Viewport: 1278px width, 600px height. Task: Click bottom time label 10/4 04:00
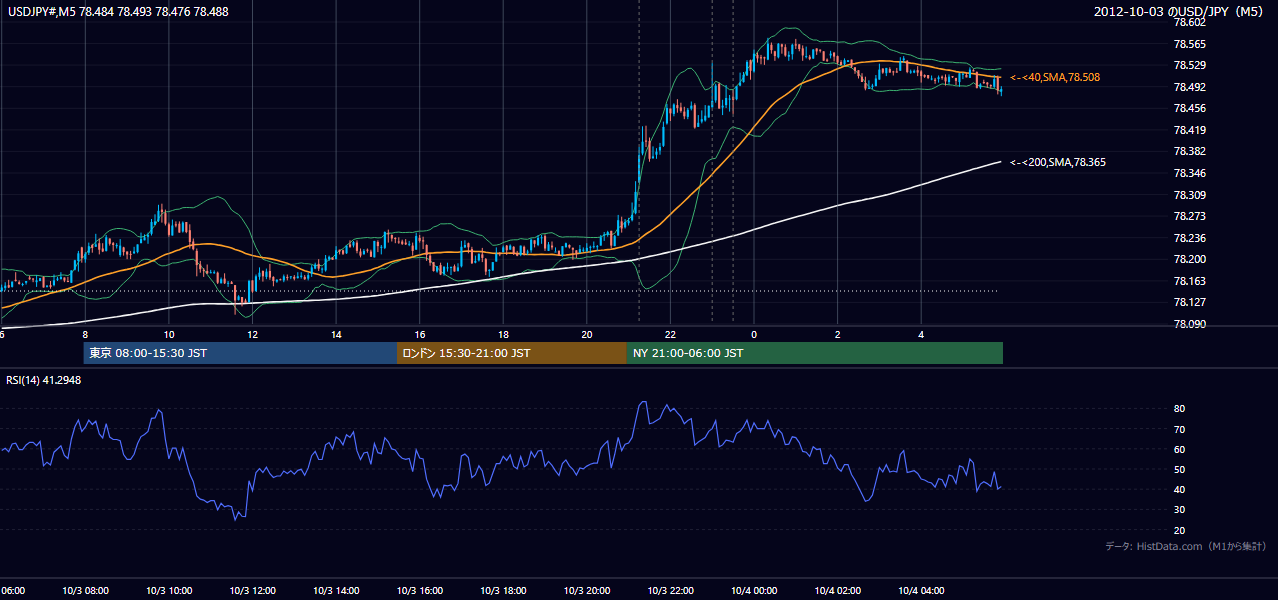[x=921, y=590]
